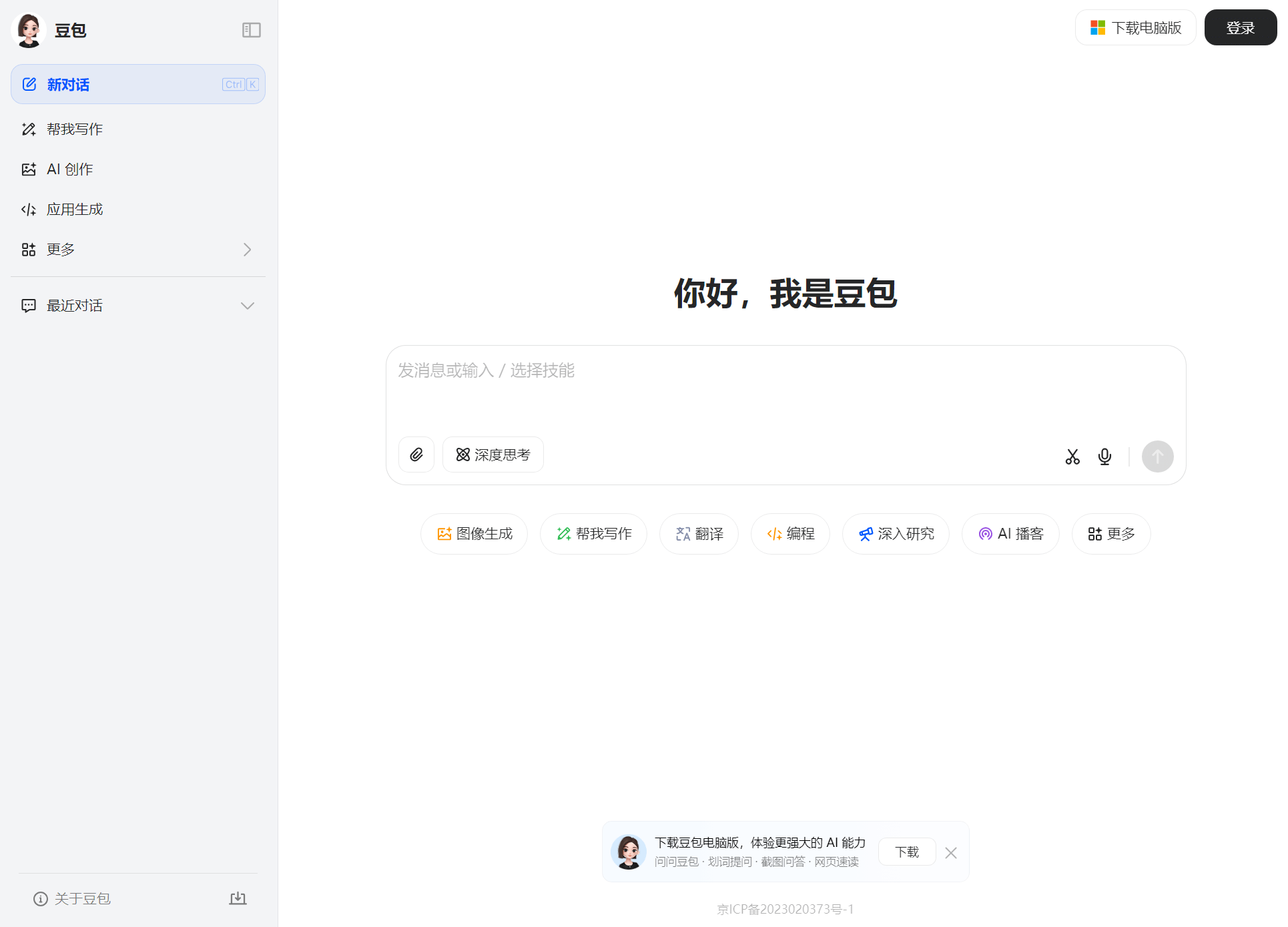1288x927 pixels.
Task: Dismiss the download banner with the X
Action: [951, 852]
